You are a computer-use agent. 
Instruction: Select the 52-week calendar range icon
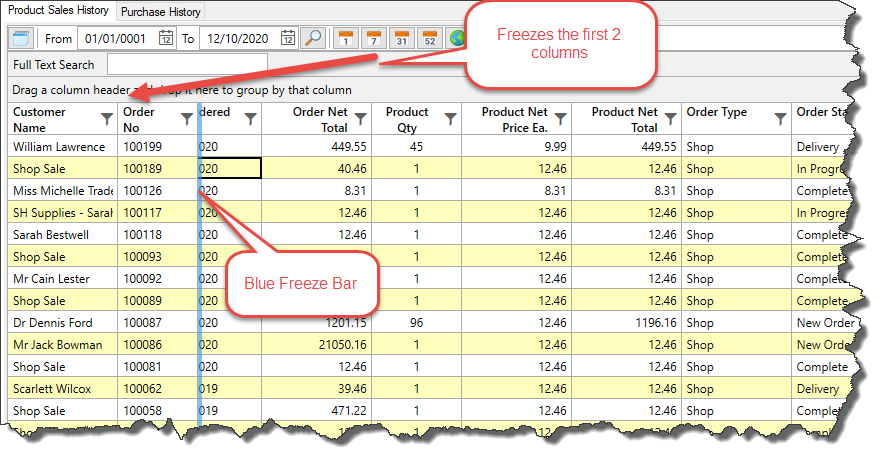[x=429, y=39]
